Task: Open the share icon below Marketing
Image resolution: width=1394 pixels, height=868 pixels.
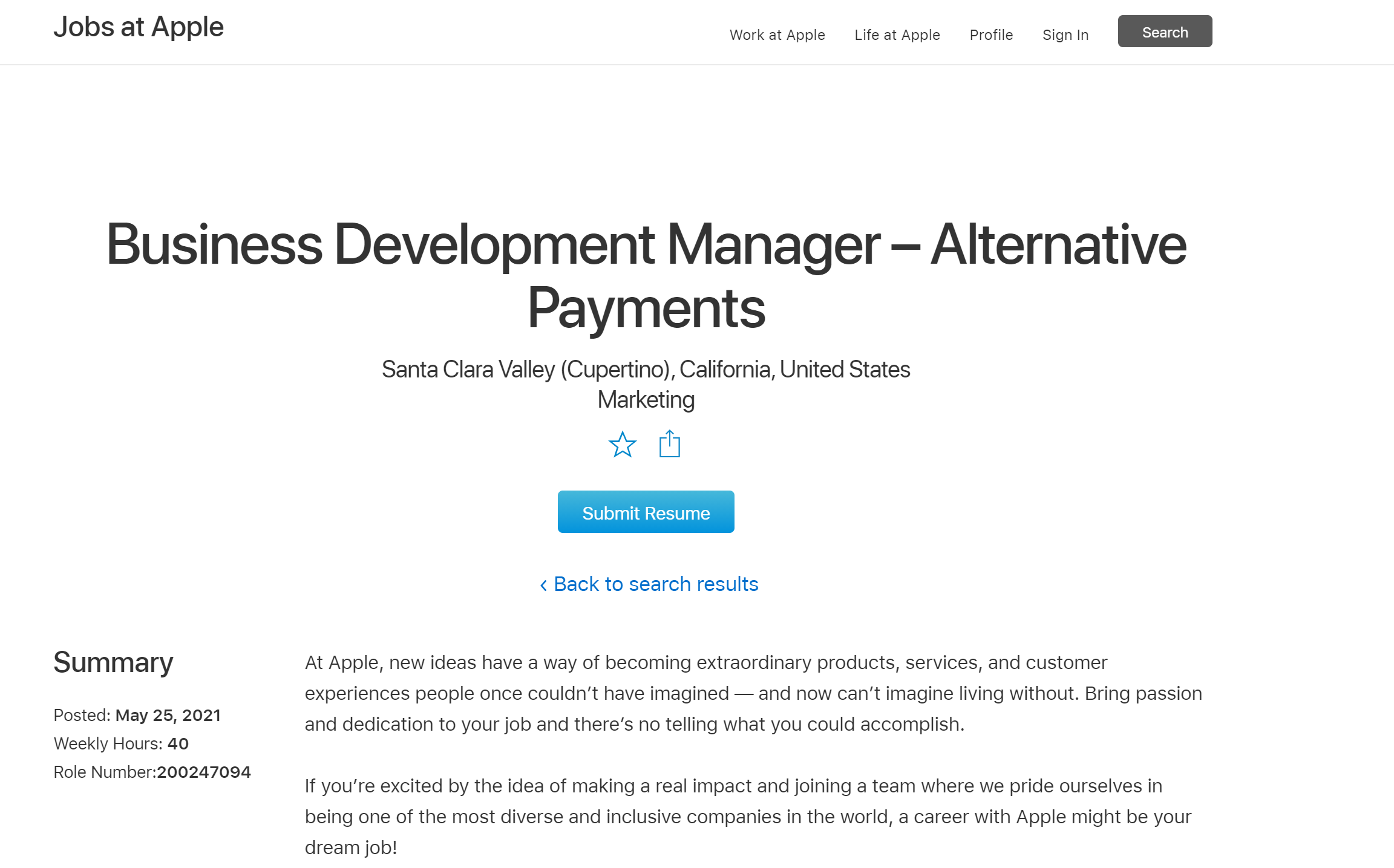Action: click(x=670, y=444)
